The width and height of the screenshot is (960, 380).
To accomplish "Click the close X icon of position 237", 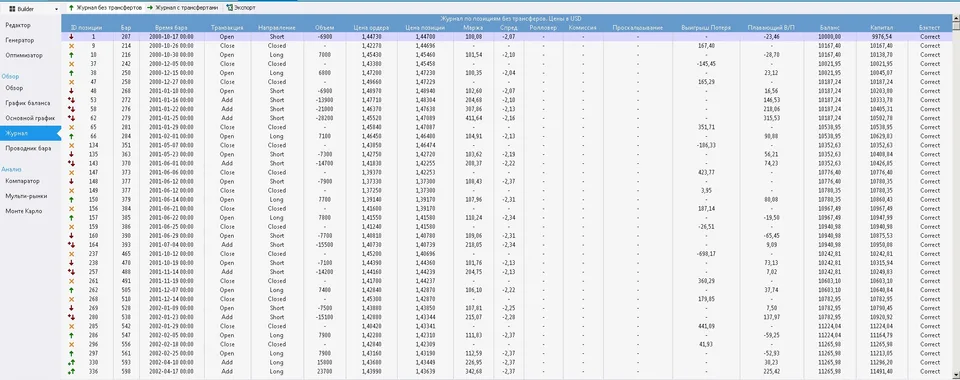I will pyautogui.click(x=72, y=254).
